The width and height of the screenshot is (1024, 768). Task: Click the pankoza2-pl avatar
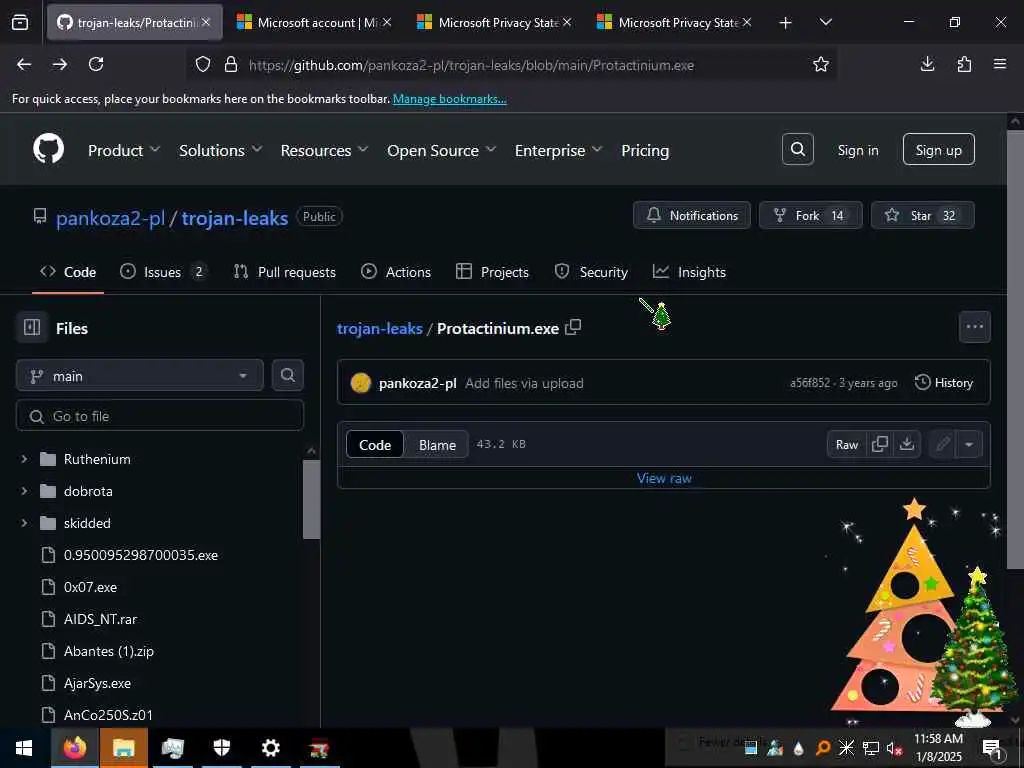(x=360, y=383)
